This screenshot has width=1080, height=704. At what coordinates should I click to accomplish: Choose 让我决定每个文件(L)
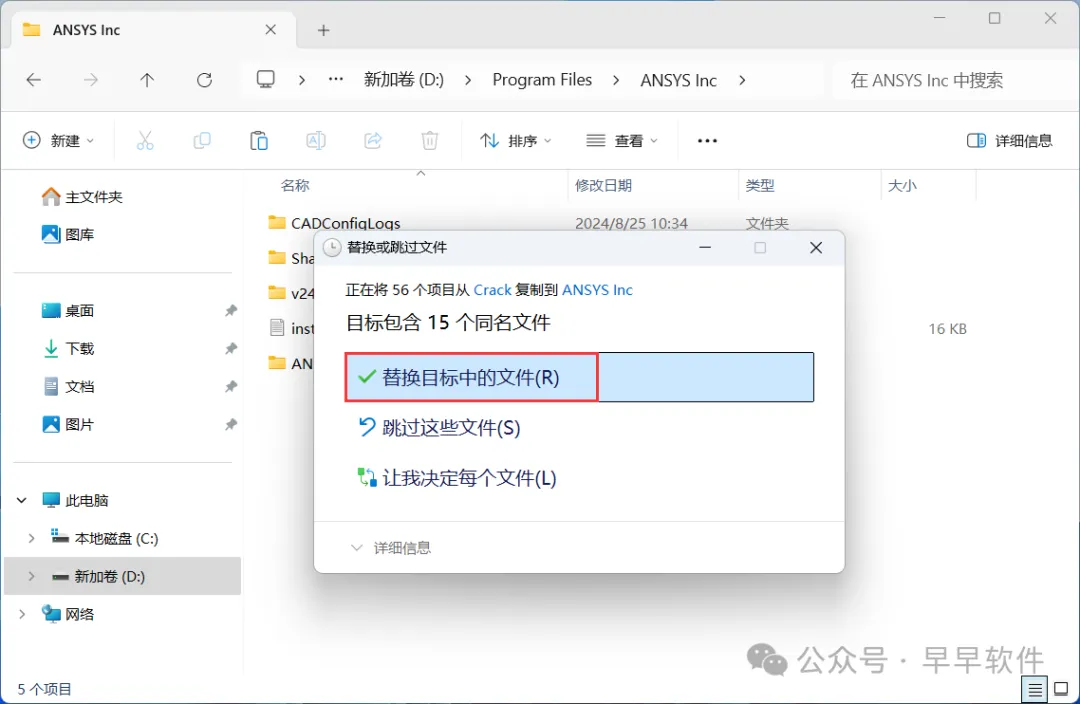tap(457, 478)
